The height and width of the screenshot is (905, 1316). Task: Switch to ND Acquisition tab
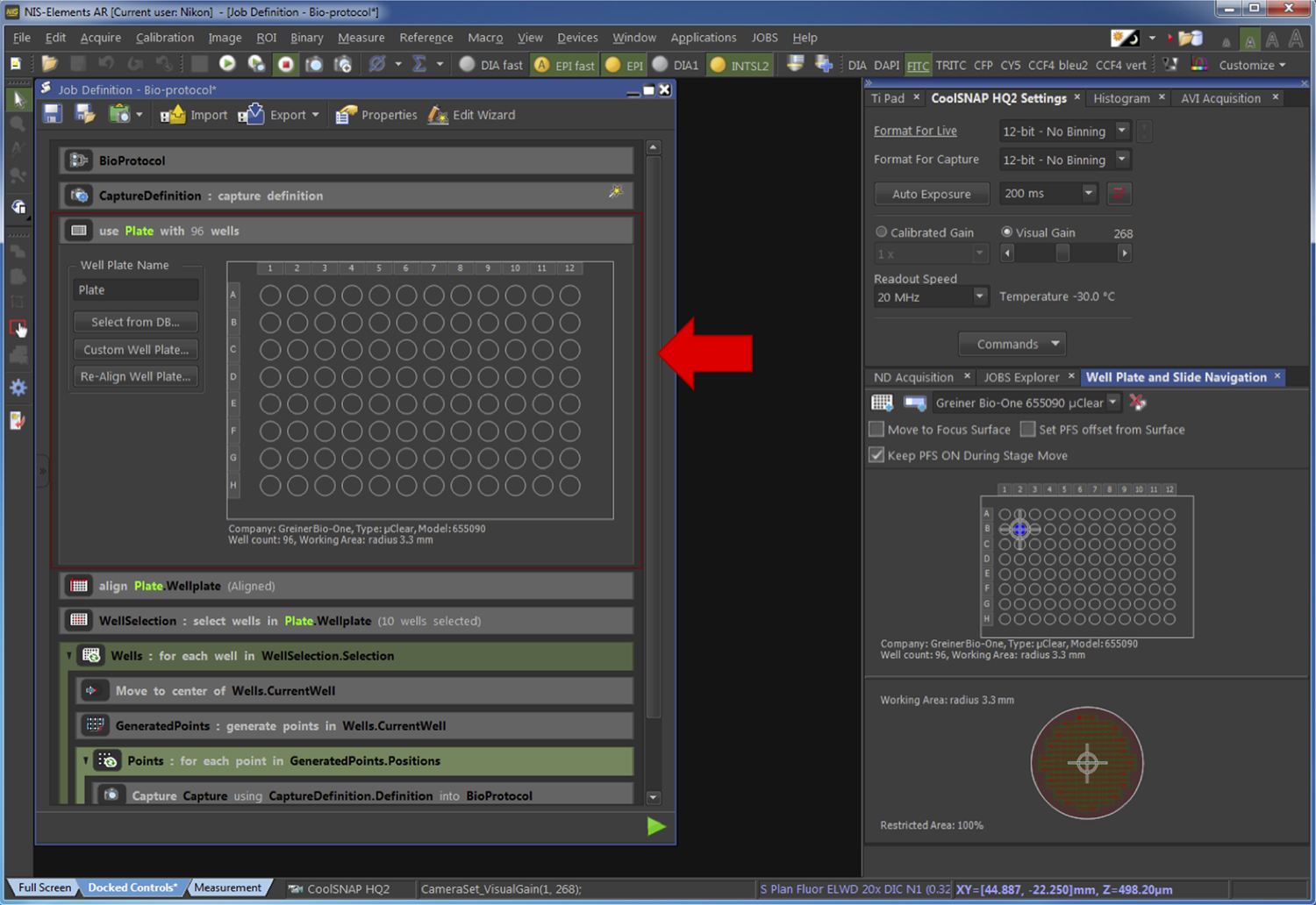point(913,377)
